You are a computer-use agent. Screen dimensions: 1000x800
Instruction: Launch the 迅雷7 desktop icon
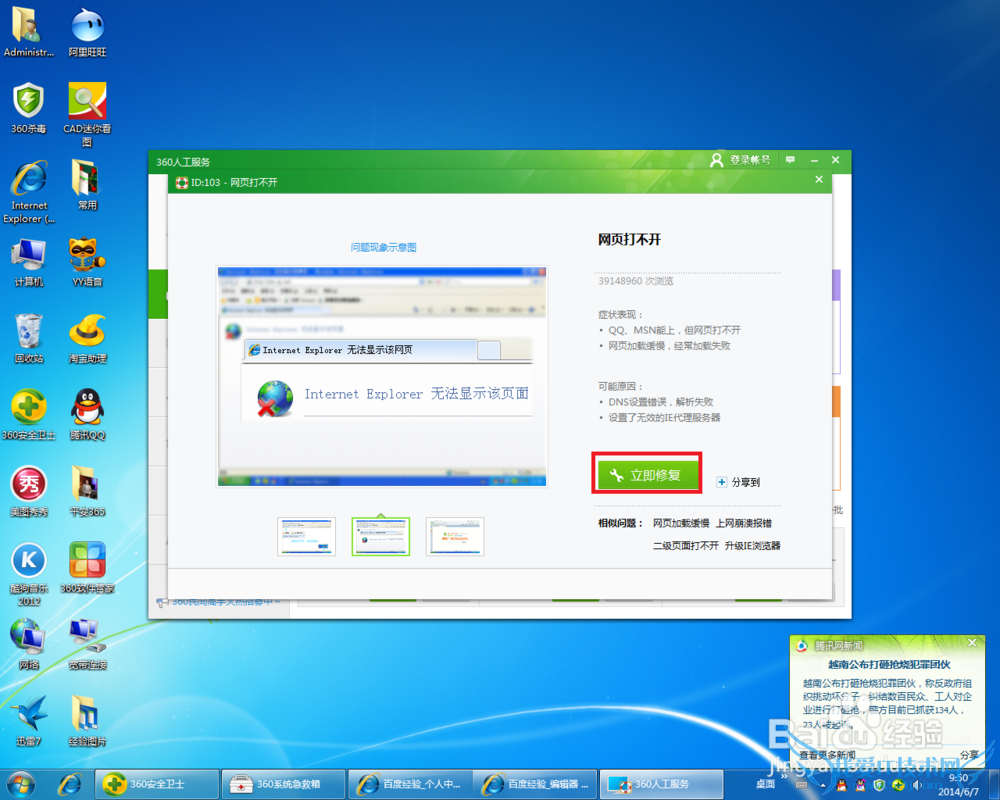(29, 722)
